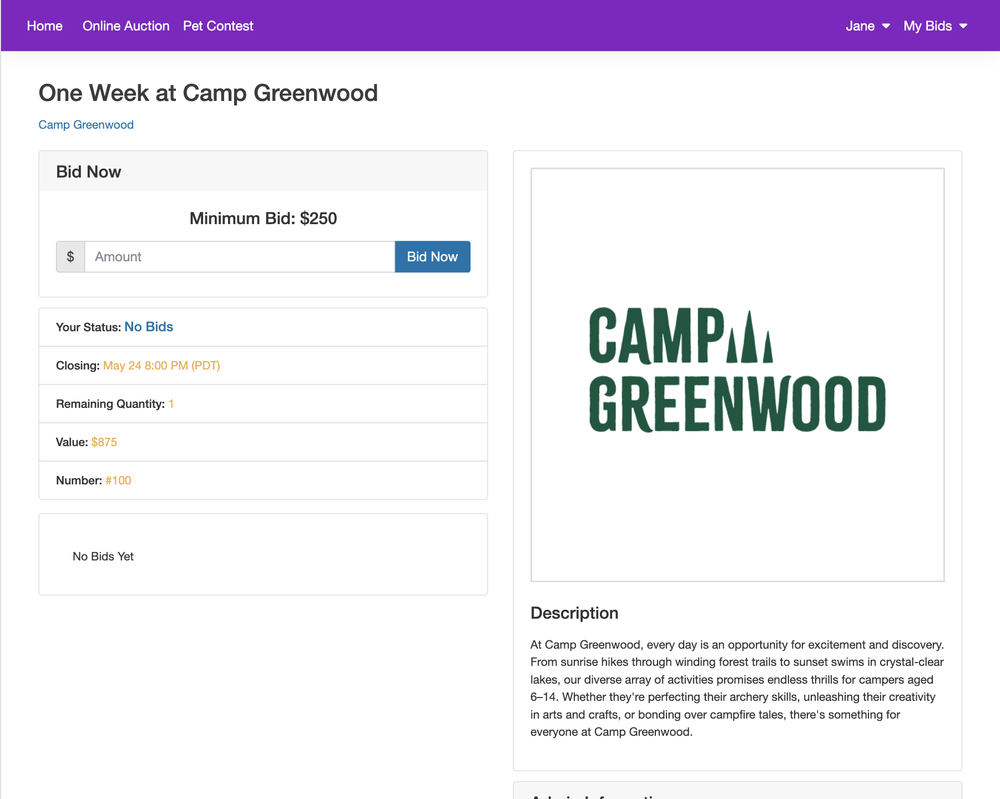Expand the My Bids dropdown
Image resolution: width=1000 pixels, height=799 pixels.
[x=935, y=26]
